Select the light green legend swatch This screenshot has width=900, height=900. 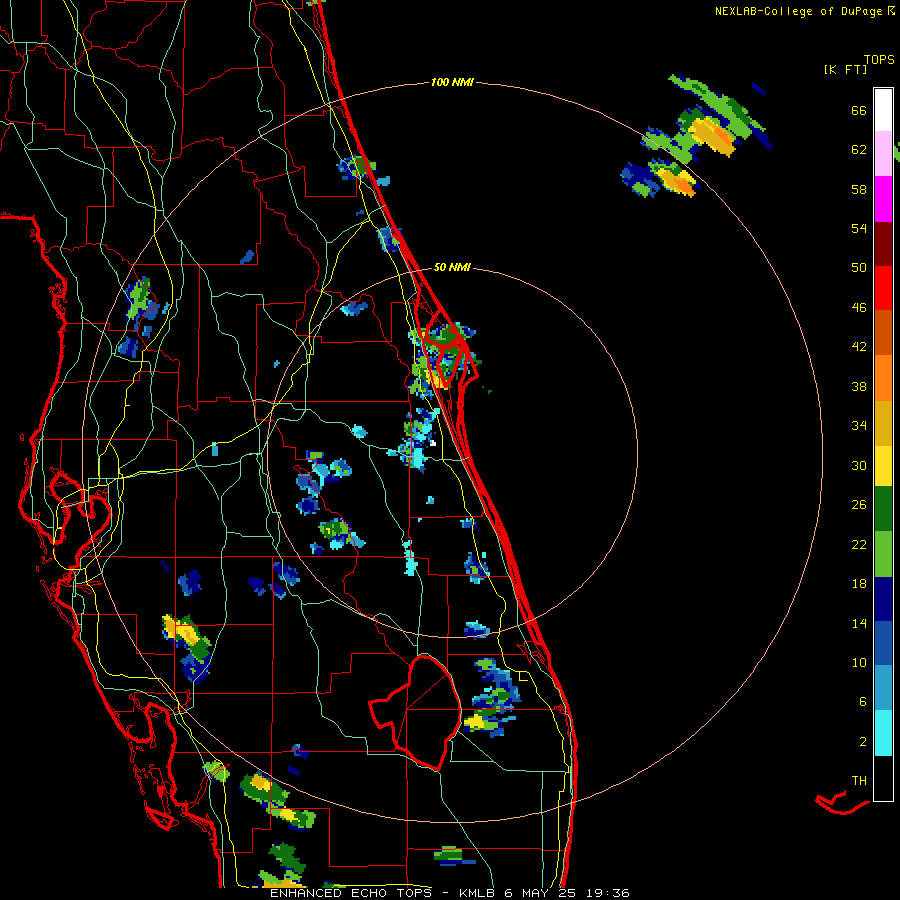coord(883,554)
